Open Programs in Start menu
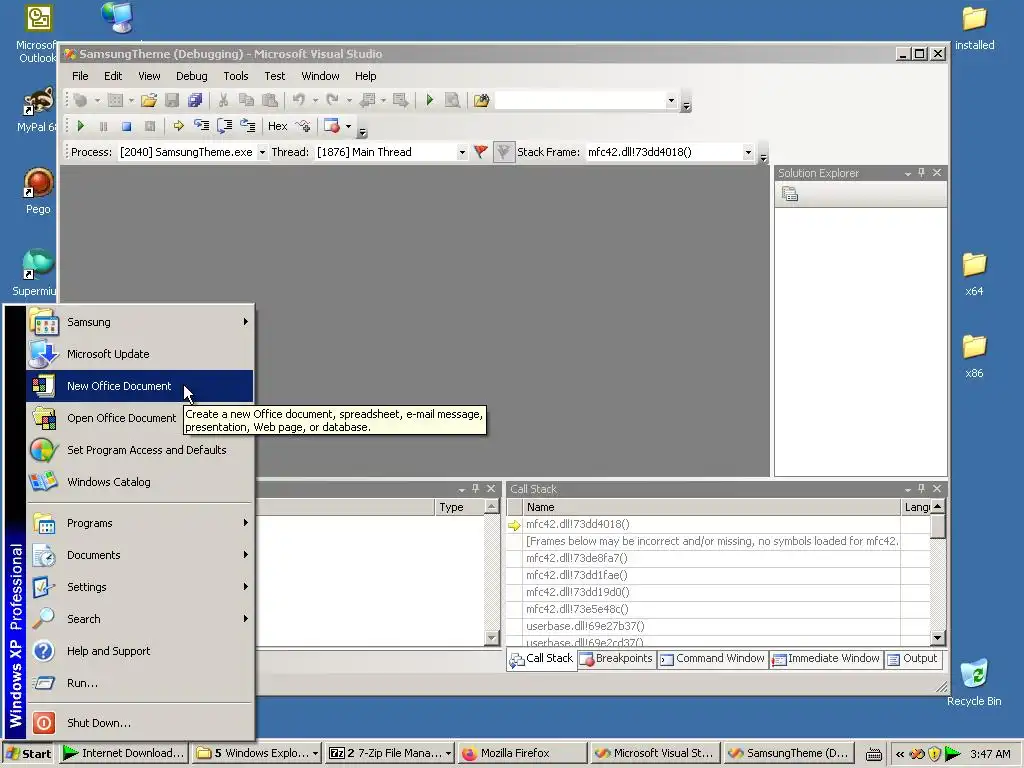The height and width of the screenshot is (768, 1024). tap(139, 523)
